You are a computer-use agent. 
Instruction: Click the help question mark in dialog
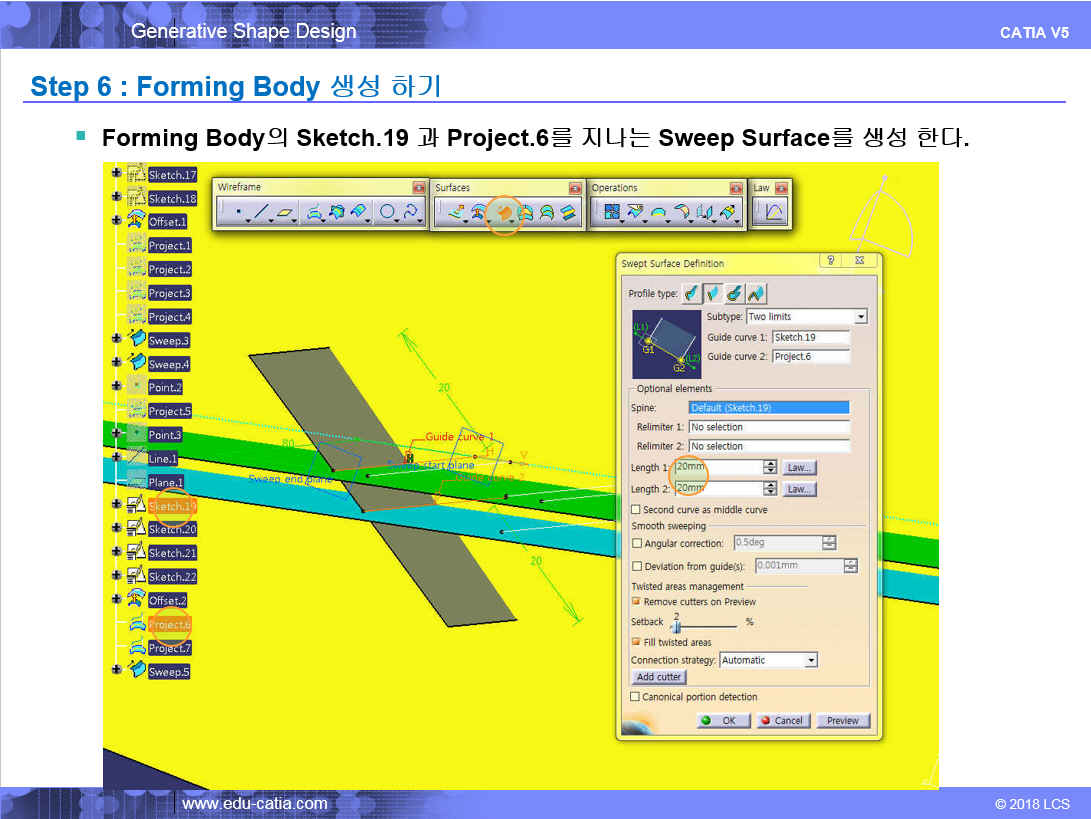pyautogui.click(x=829, y=261)
